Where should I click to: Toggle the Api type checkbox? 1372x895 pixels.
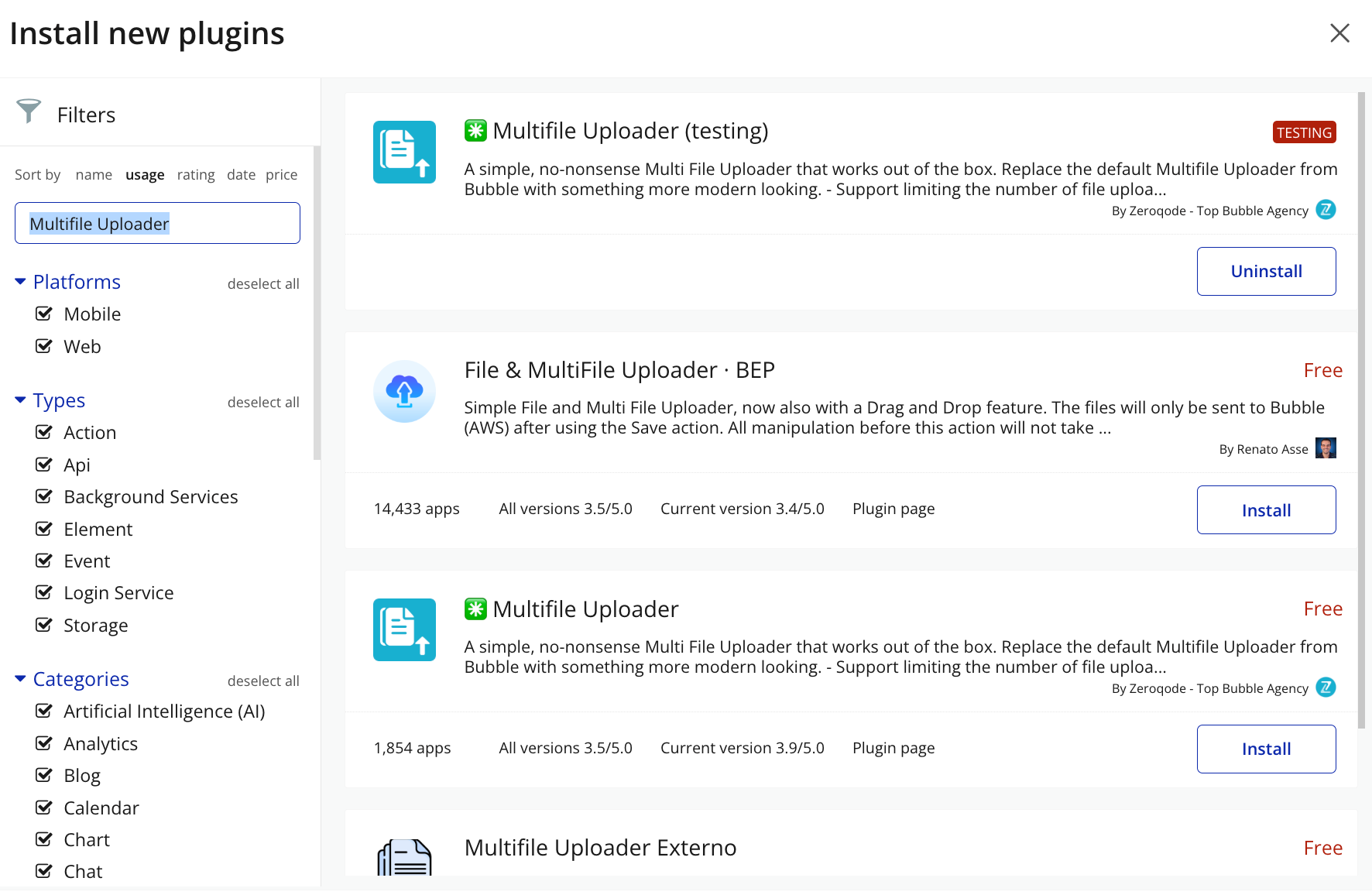[x=44, y=465]
